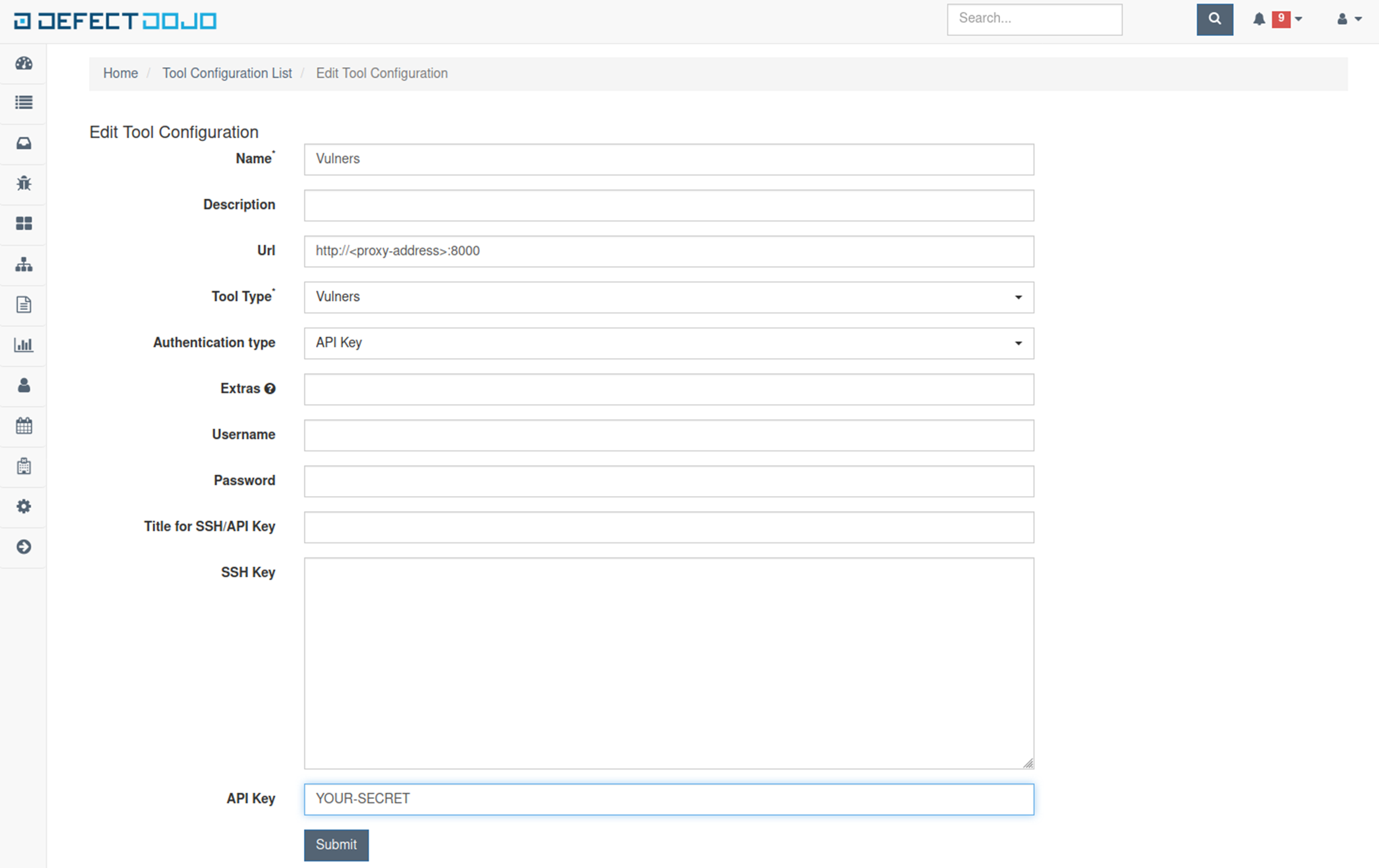Open the Tool Configuration List link
Image resolution: width=1379 pixels, height=868 pixels.
click(x=227, y=73)
